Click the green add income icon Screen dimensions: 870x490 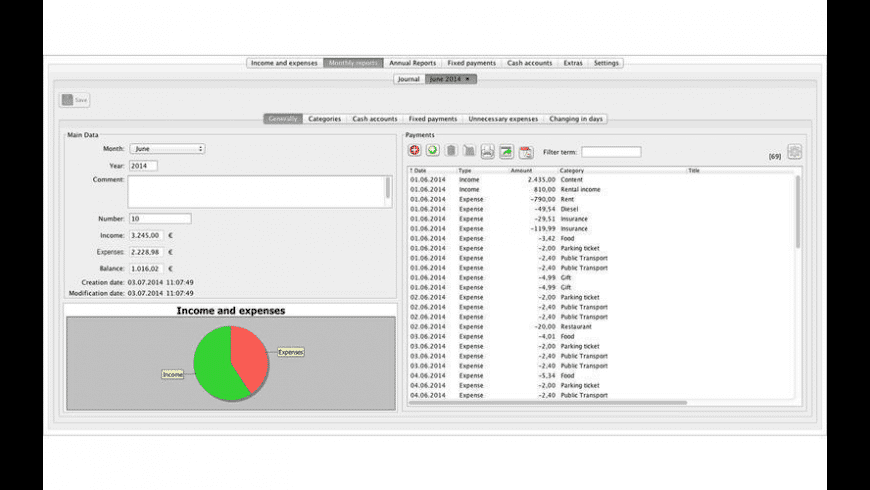click(x=433, y=150)
